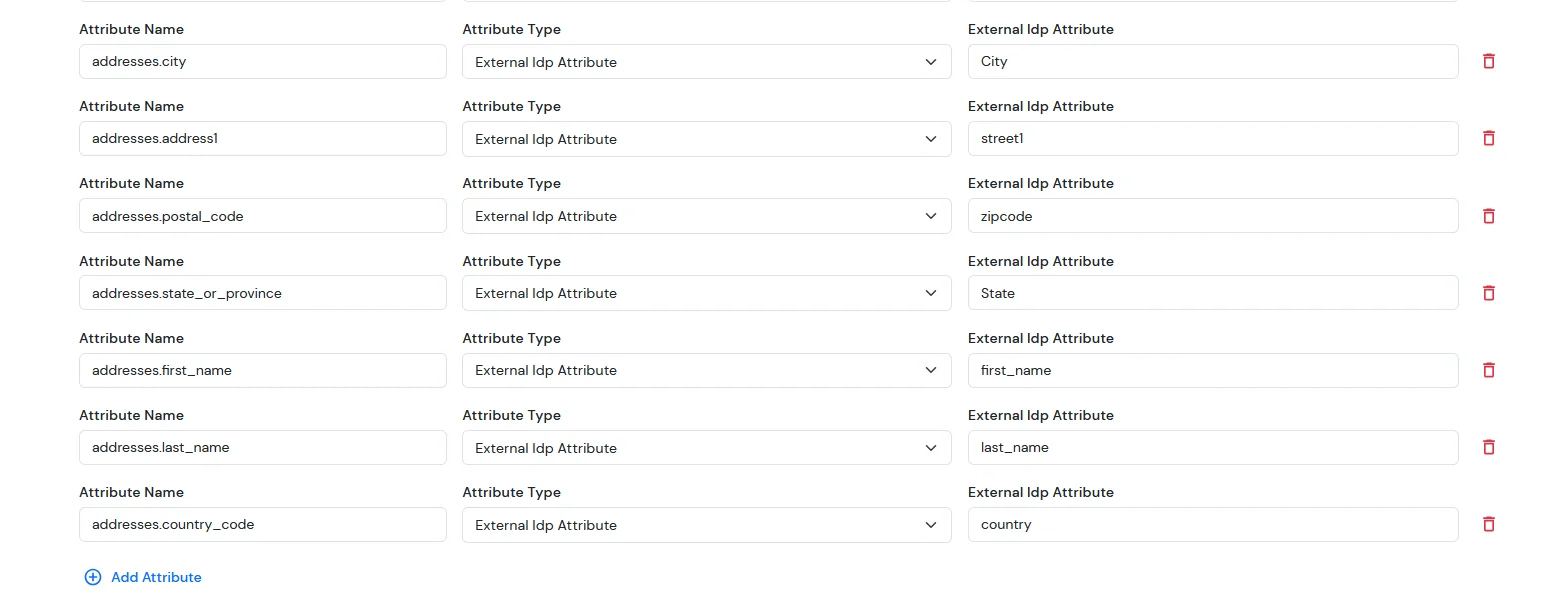Remove the addresses.first_name attribute row
This screenshot has width=1564, height=602.
click(1488, 370)
